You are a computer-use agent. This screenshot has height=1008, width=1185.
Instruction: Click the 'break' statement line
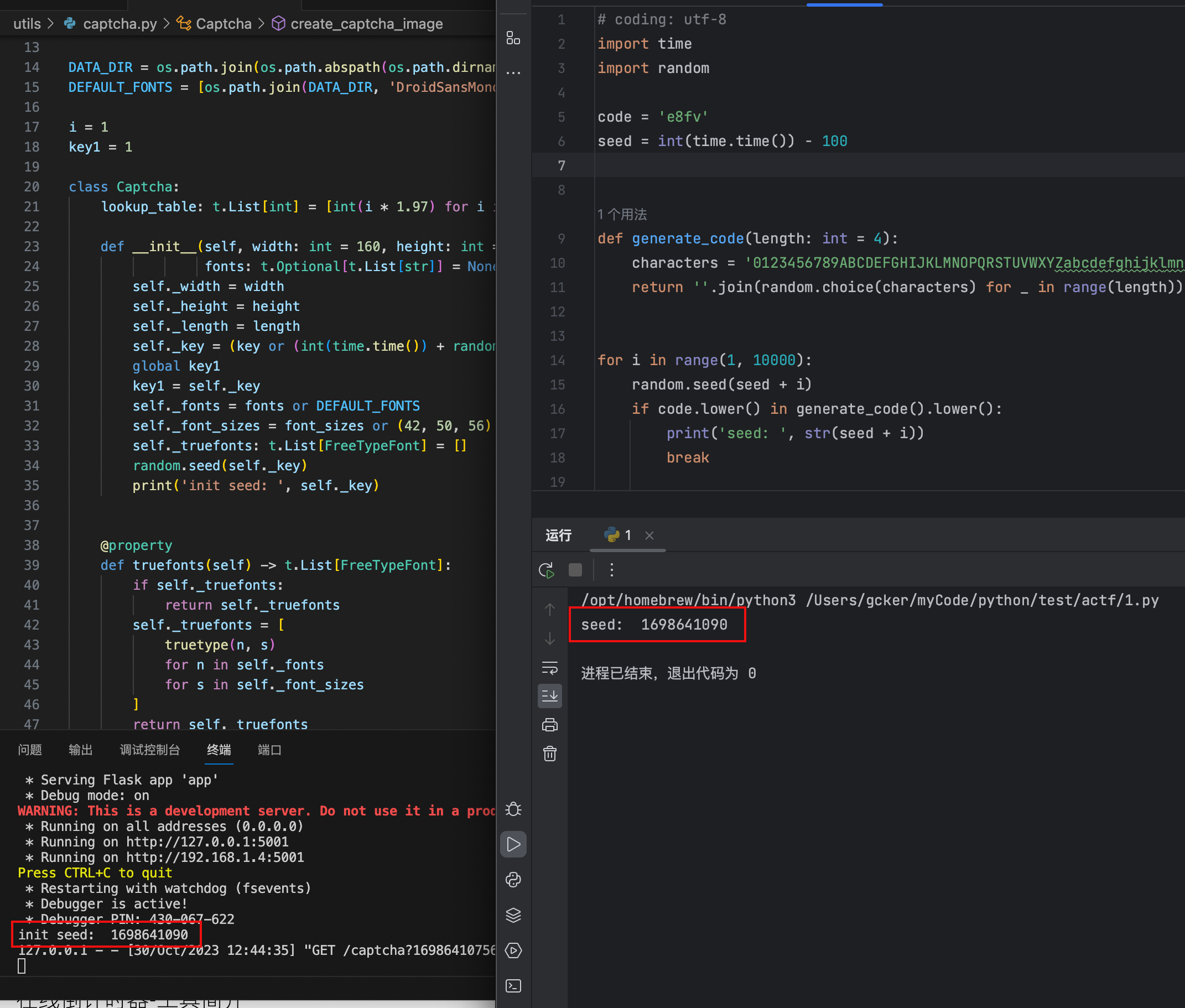(x=688, y=458)
